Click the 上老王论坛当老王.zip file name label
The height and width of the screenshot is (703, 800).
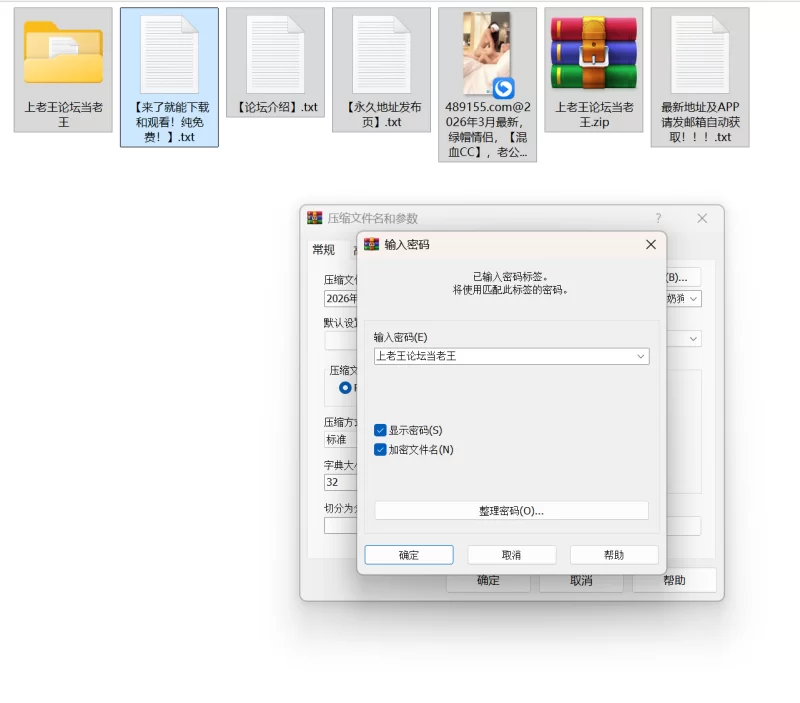click(x=594, y=114)
